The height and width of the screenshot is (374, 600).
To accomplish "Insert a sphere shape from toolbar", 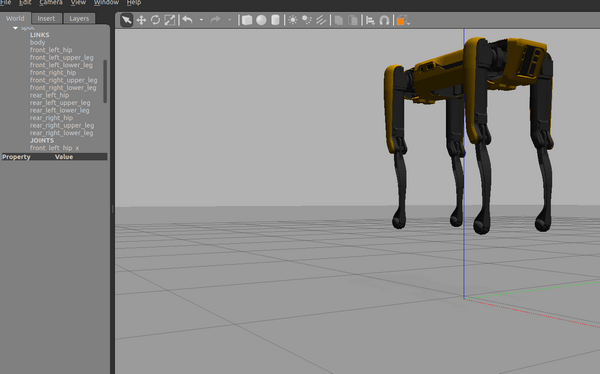I will pyautogui.click(x=261, y=20).
